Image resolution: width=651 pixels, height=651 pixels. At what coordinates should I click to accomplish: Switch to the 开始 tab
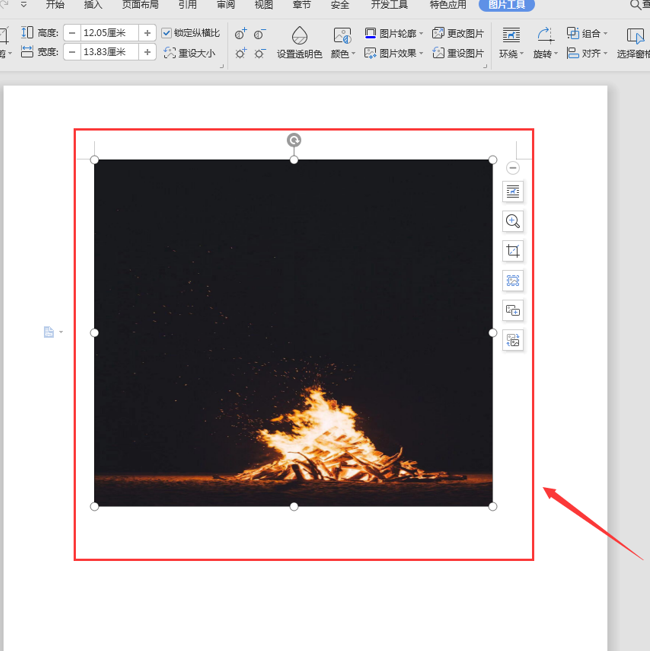click(x=55, y=5)
